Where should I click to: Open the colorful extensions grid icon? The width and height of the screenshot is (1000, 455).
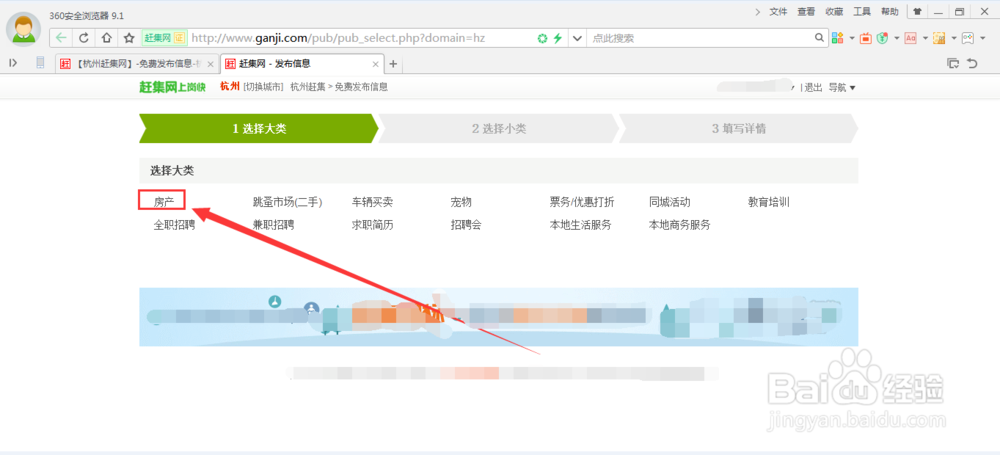click(x=838, y=38)
